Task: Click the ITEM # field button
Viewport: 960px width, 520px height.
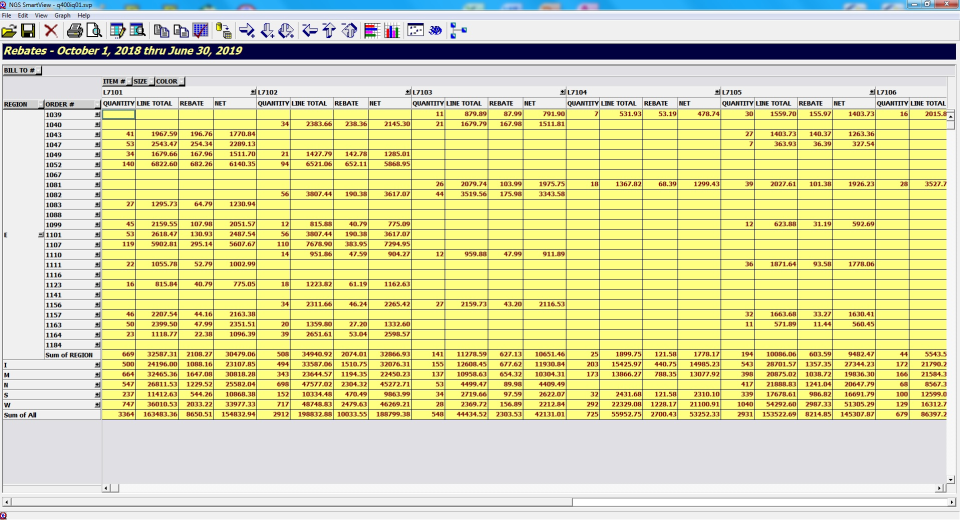Action: coord(116,81)
